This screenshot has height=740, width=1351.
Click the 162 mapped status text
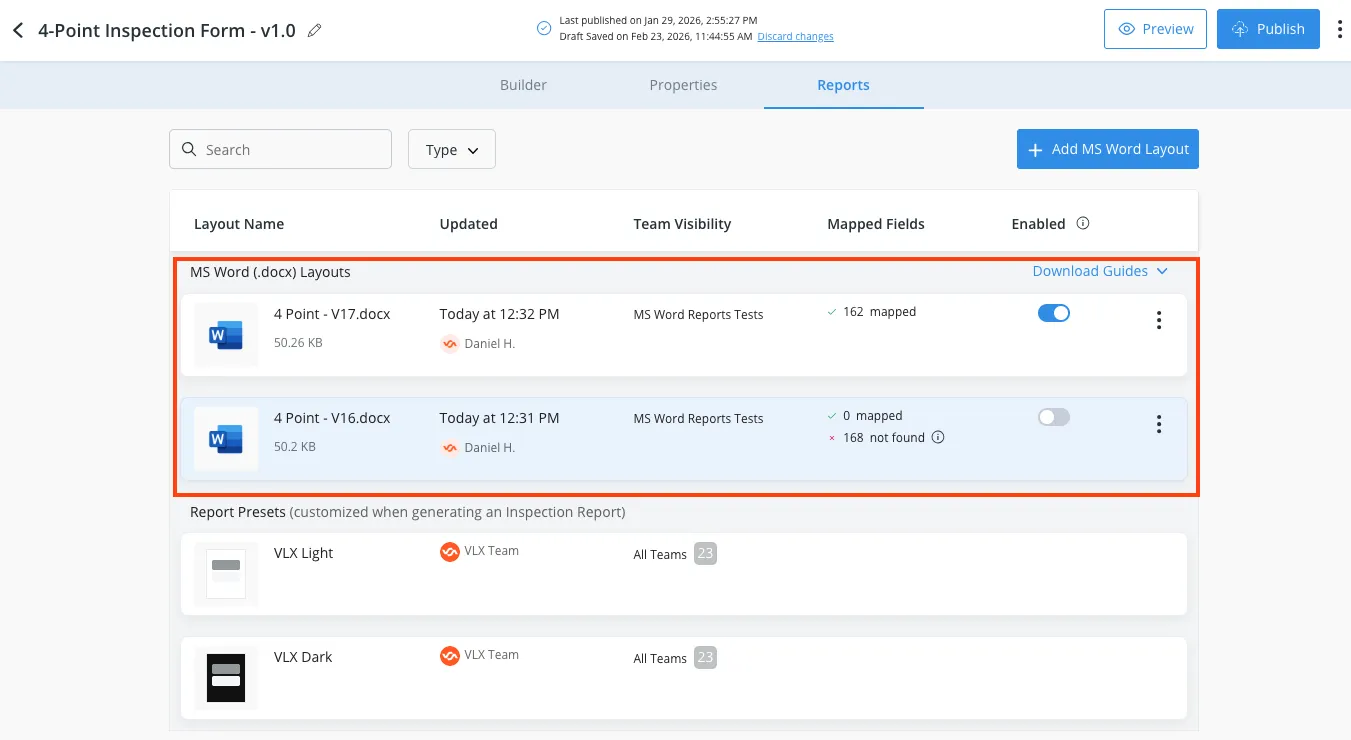click(879, 312)
